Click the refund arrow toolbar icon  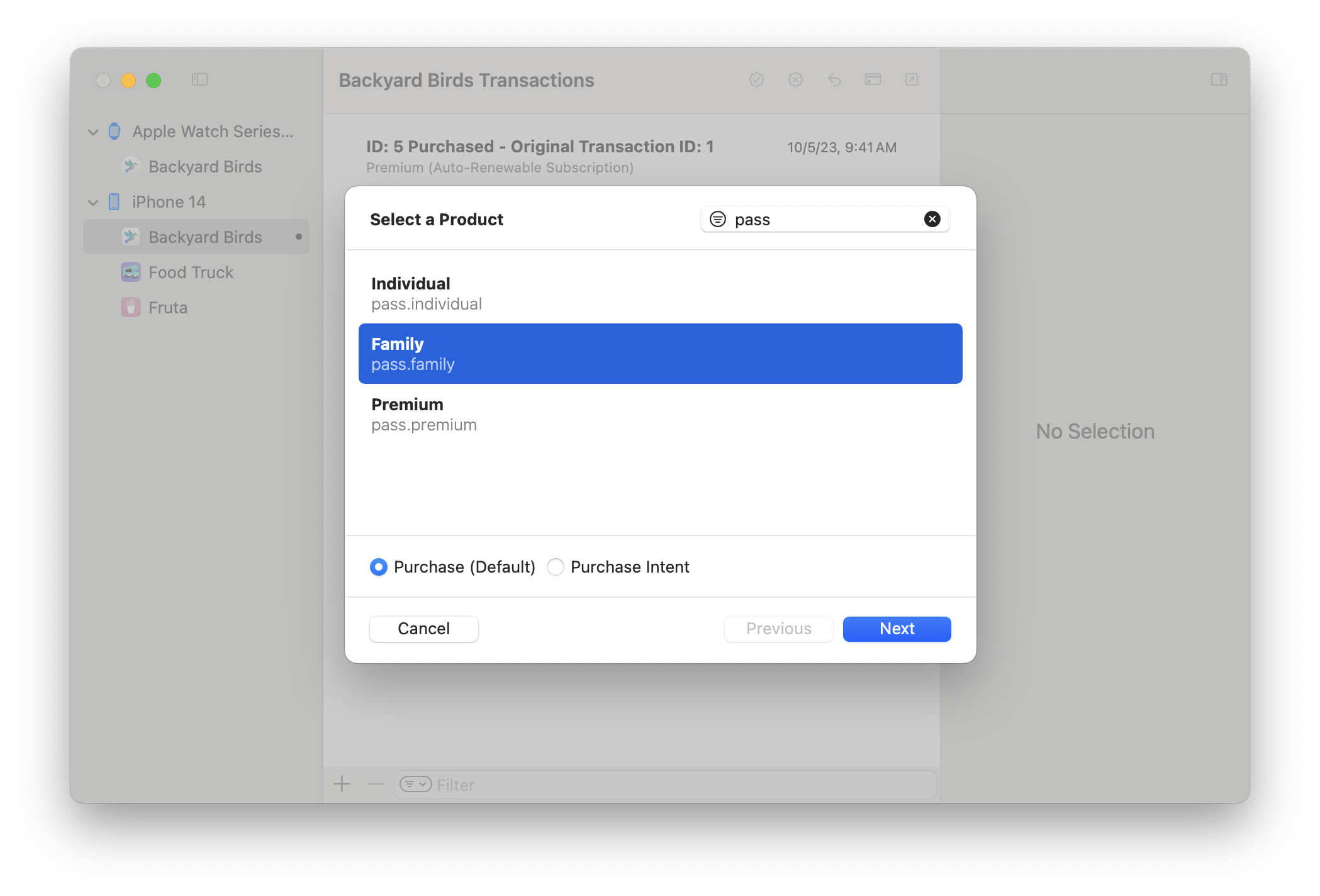pos(834,80)
